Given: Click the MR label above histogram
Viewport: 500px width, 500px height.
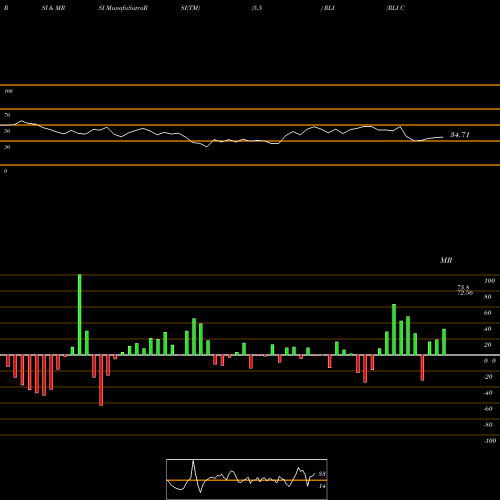Looking at the screenshot, I should coord(446,260).
